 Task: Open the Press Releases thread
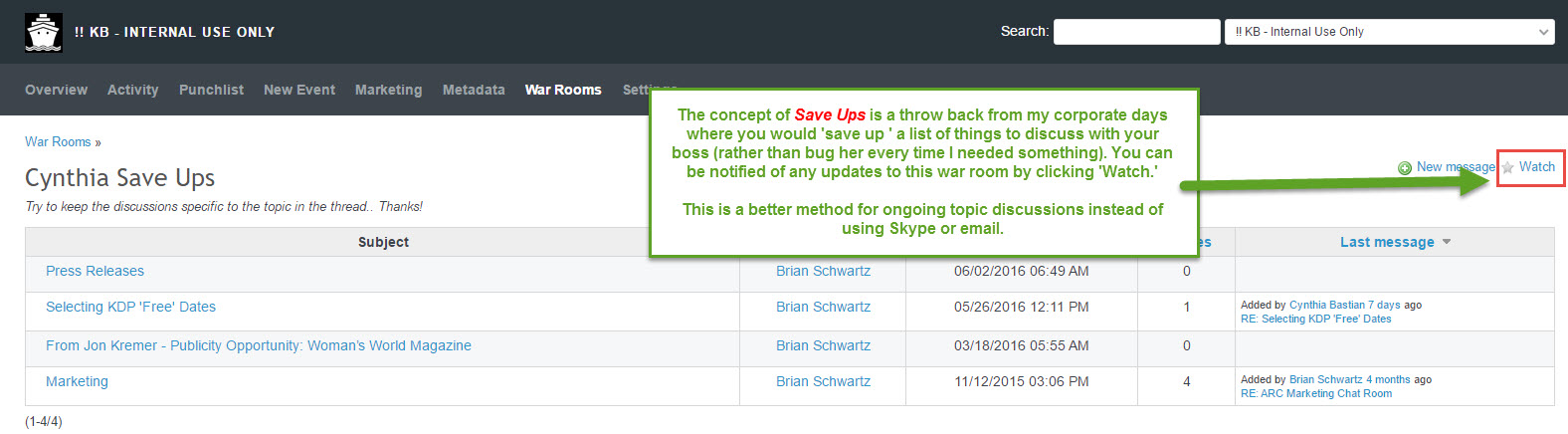point(95,271)
